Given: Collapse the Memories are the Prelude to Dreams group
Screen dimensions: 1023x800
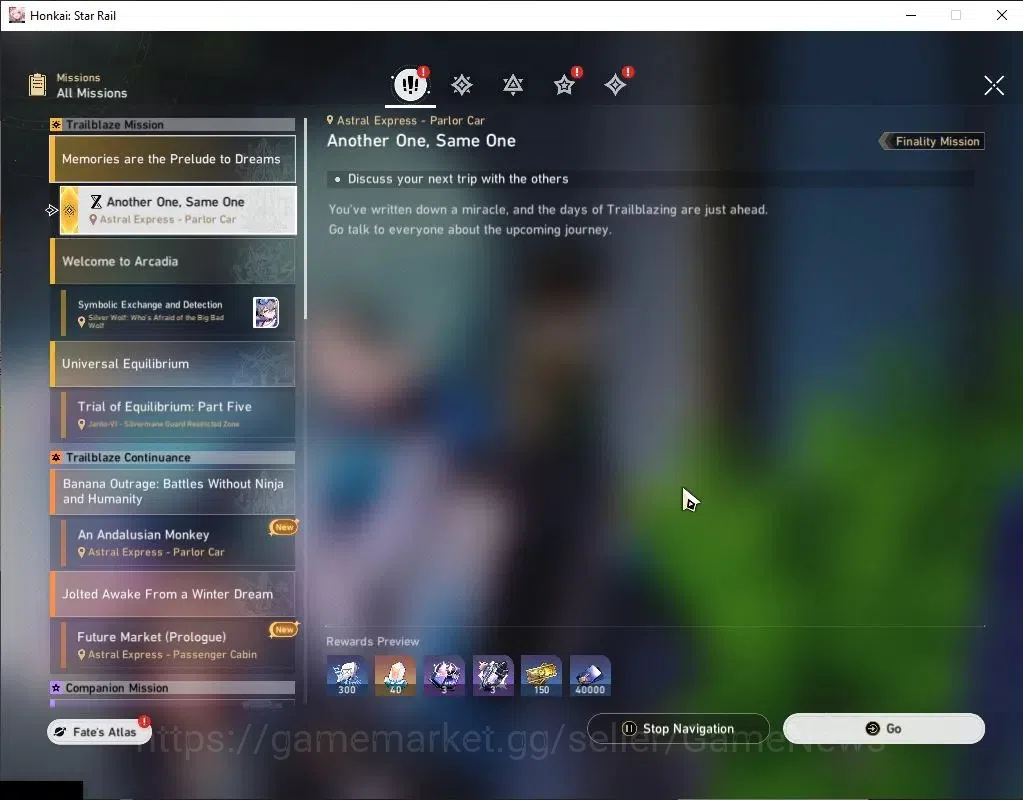Looking at the screenshot, I should pos(173,159).
